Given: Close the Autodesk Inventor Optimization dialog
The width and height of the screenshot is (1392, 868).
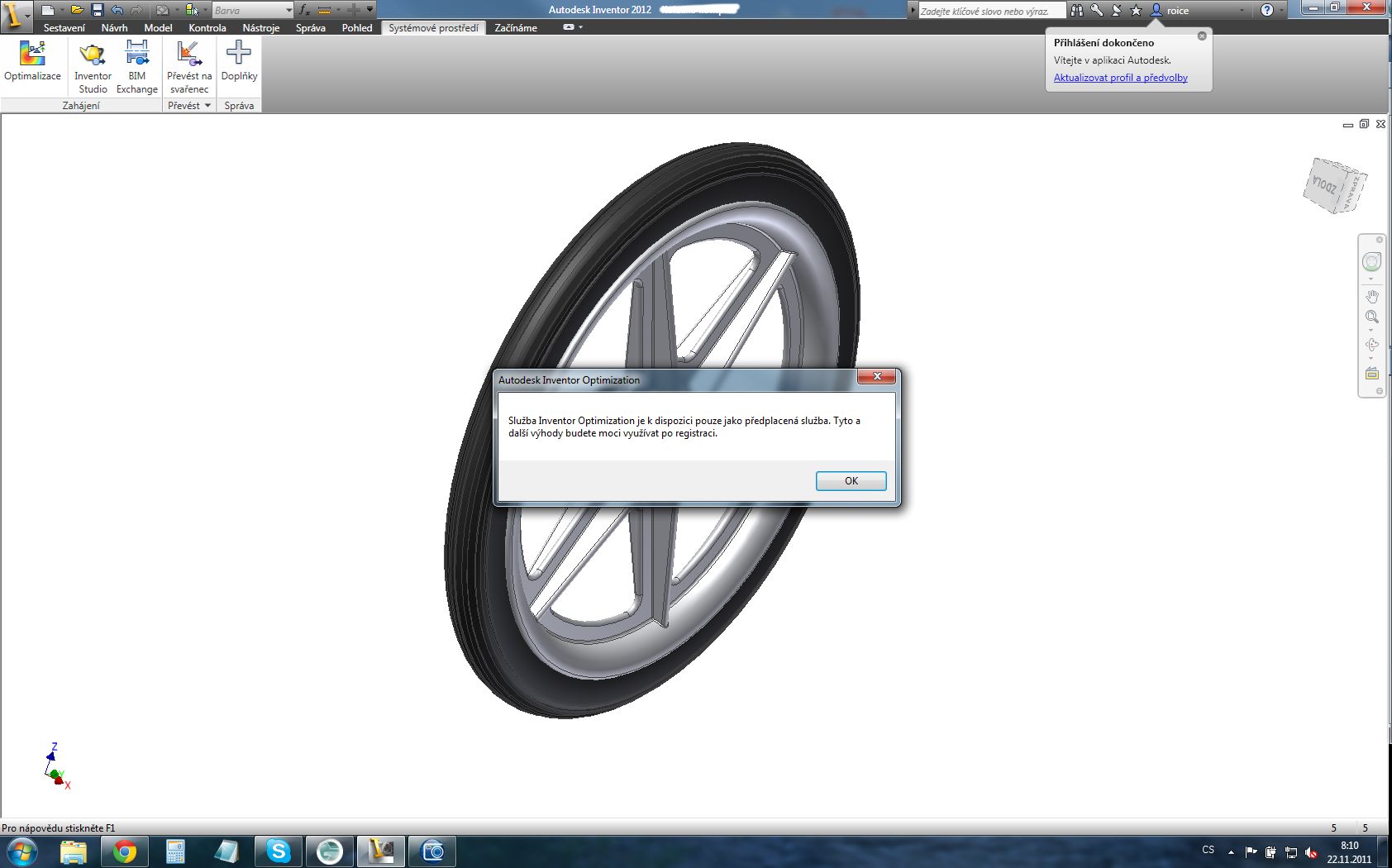Looking at the screenshot, I should (877, 377).
